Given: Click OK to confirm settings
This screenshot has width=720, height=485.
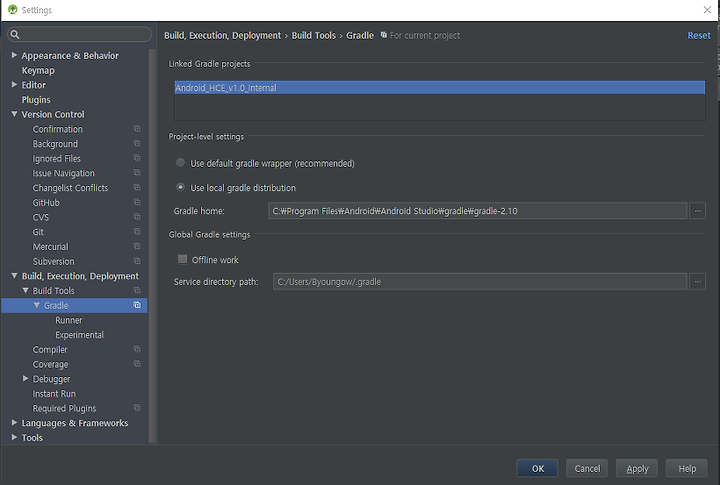Looking at the screenshot, I should tap(537, 468).
